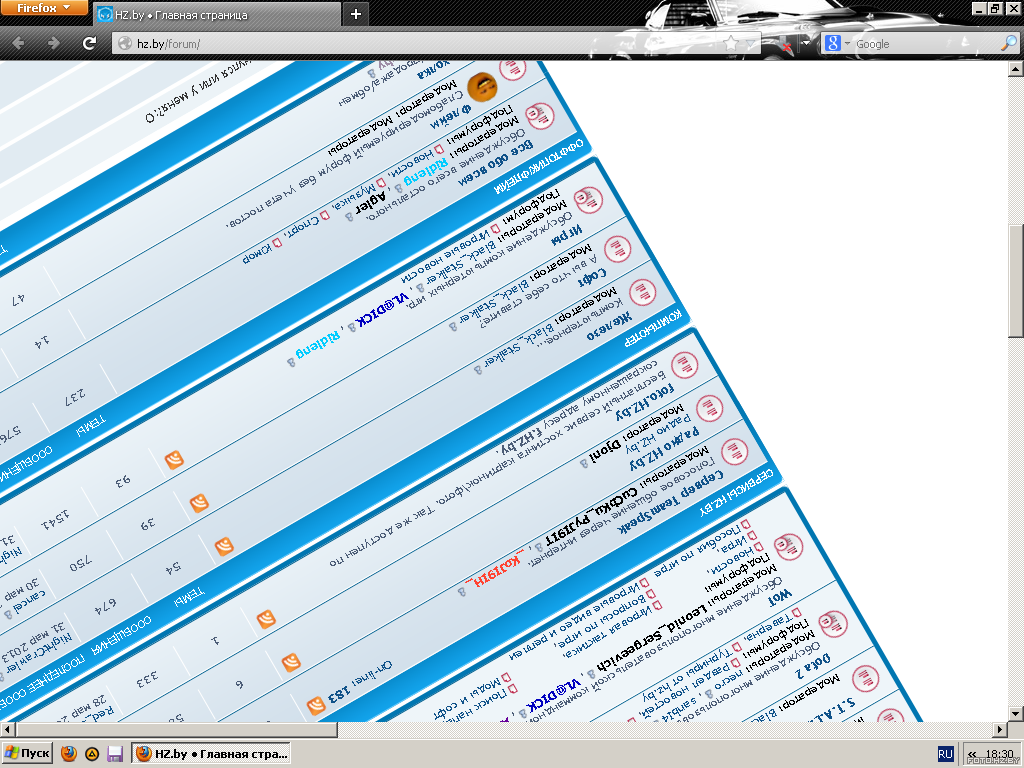This screenshot has width=1024, height=768.
Task: Go back with the browser Back arrow
Action: coord(18,44)
